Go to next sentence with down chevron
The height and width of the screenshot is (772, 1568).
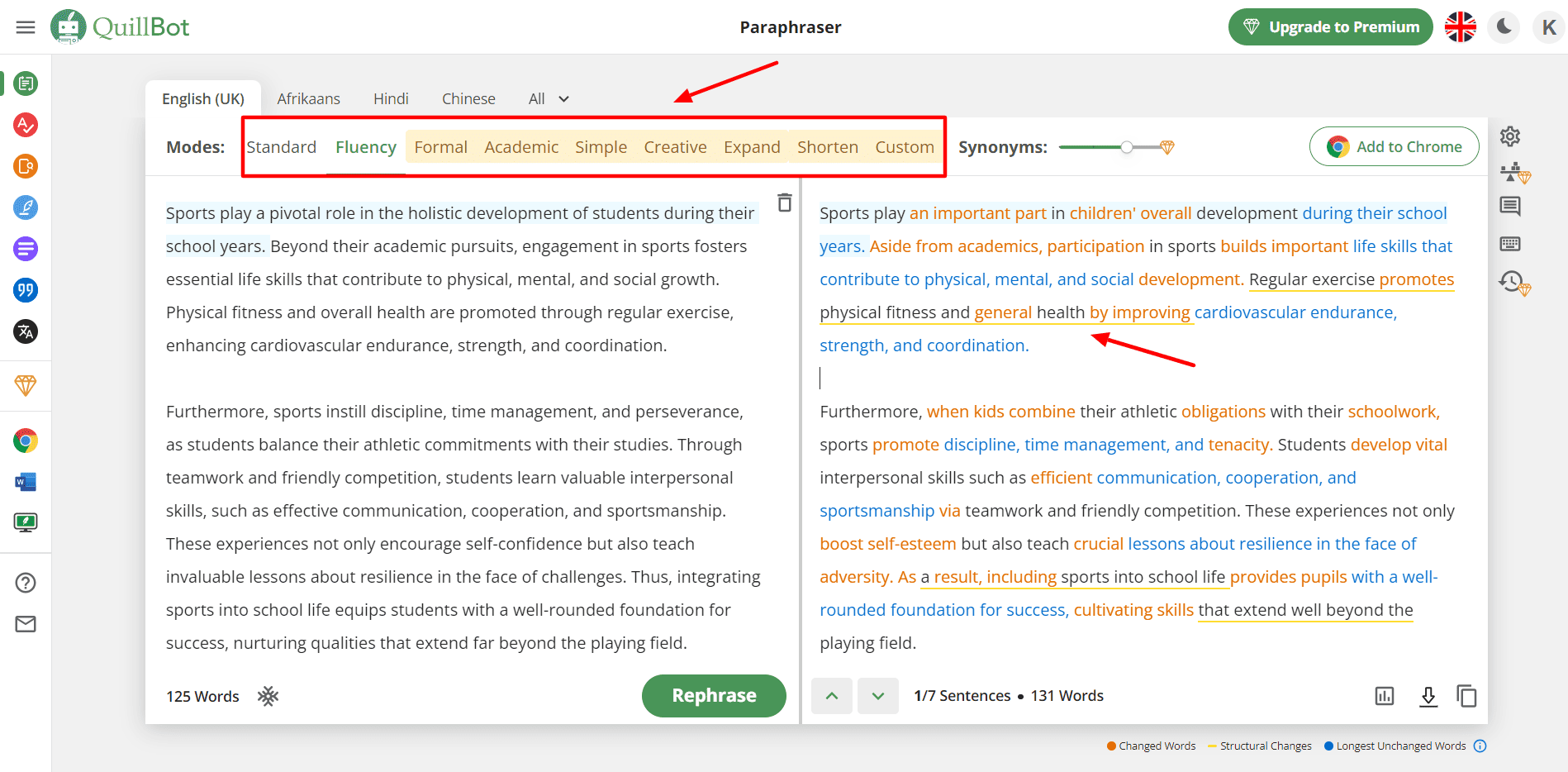[877, 696]
